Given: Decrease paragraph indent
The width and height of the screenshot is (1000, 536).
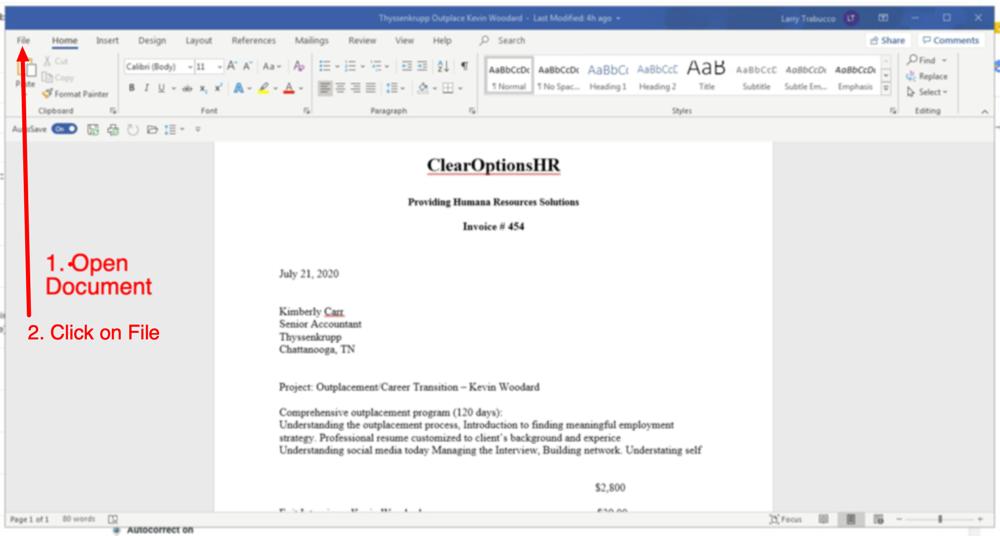Looking at the screenshot, I should (406, 66).
